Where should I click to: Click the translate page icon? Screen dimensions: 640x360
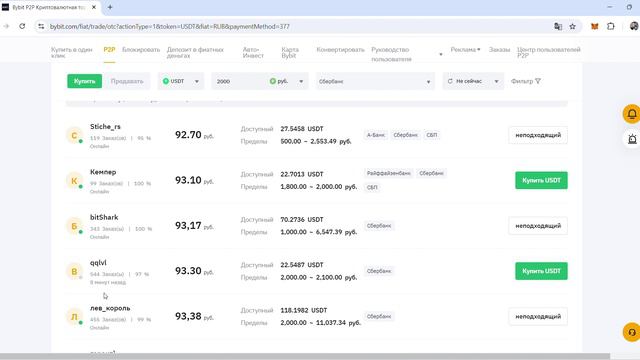click(x=558, y=26)
